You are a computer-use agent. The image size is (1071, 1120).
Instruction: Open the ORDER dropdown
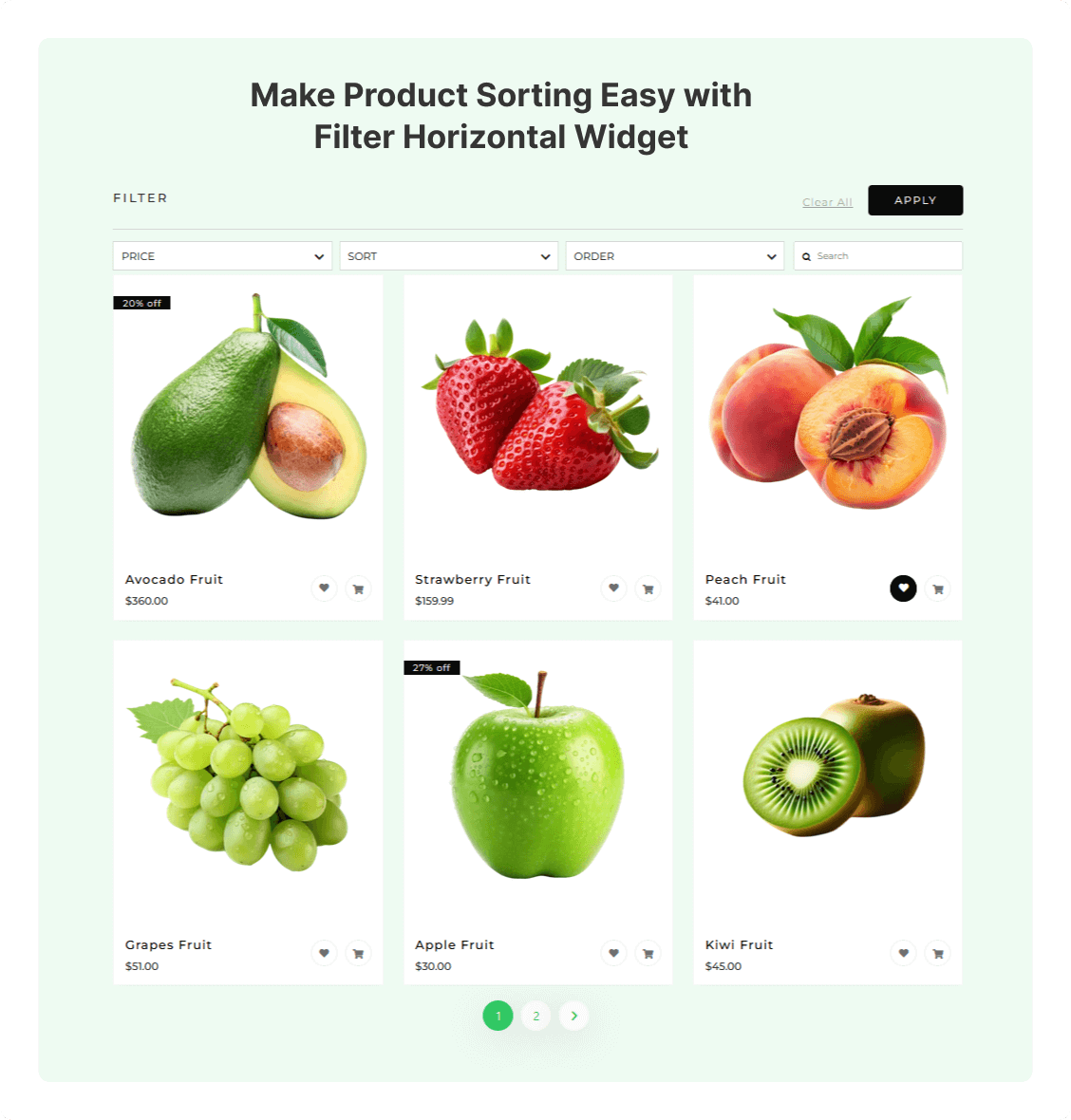click(x=674, y=255)
